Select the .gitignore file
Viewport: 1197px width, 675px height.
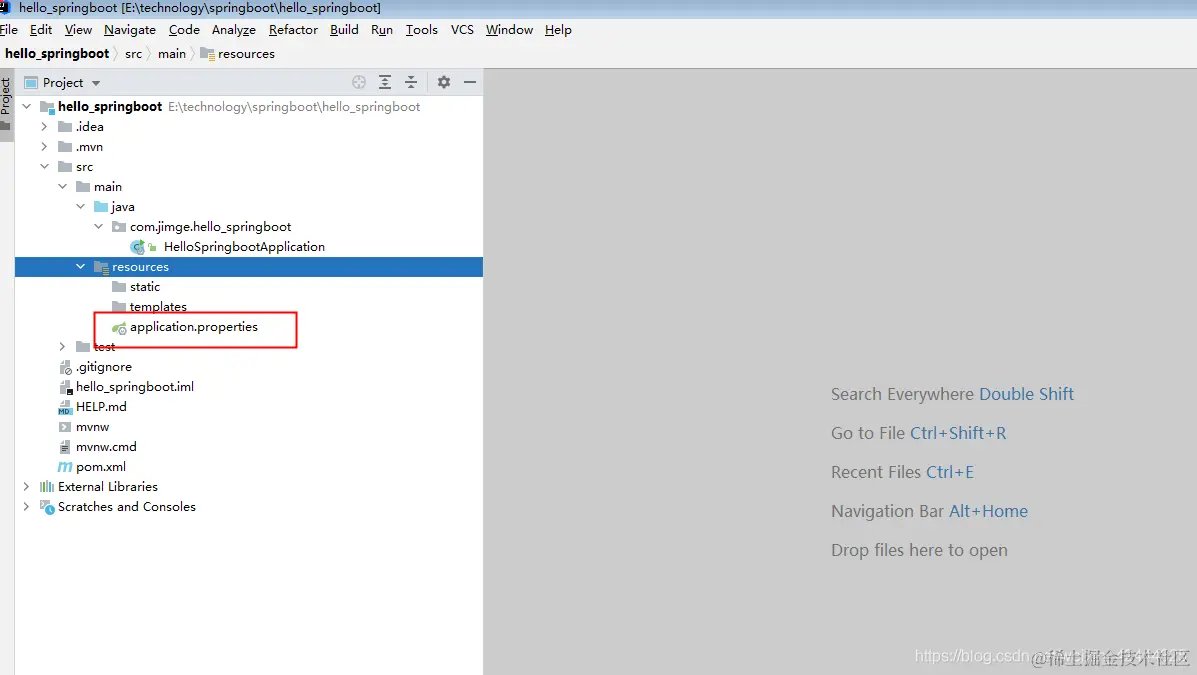(104, 367)
